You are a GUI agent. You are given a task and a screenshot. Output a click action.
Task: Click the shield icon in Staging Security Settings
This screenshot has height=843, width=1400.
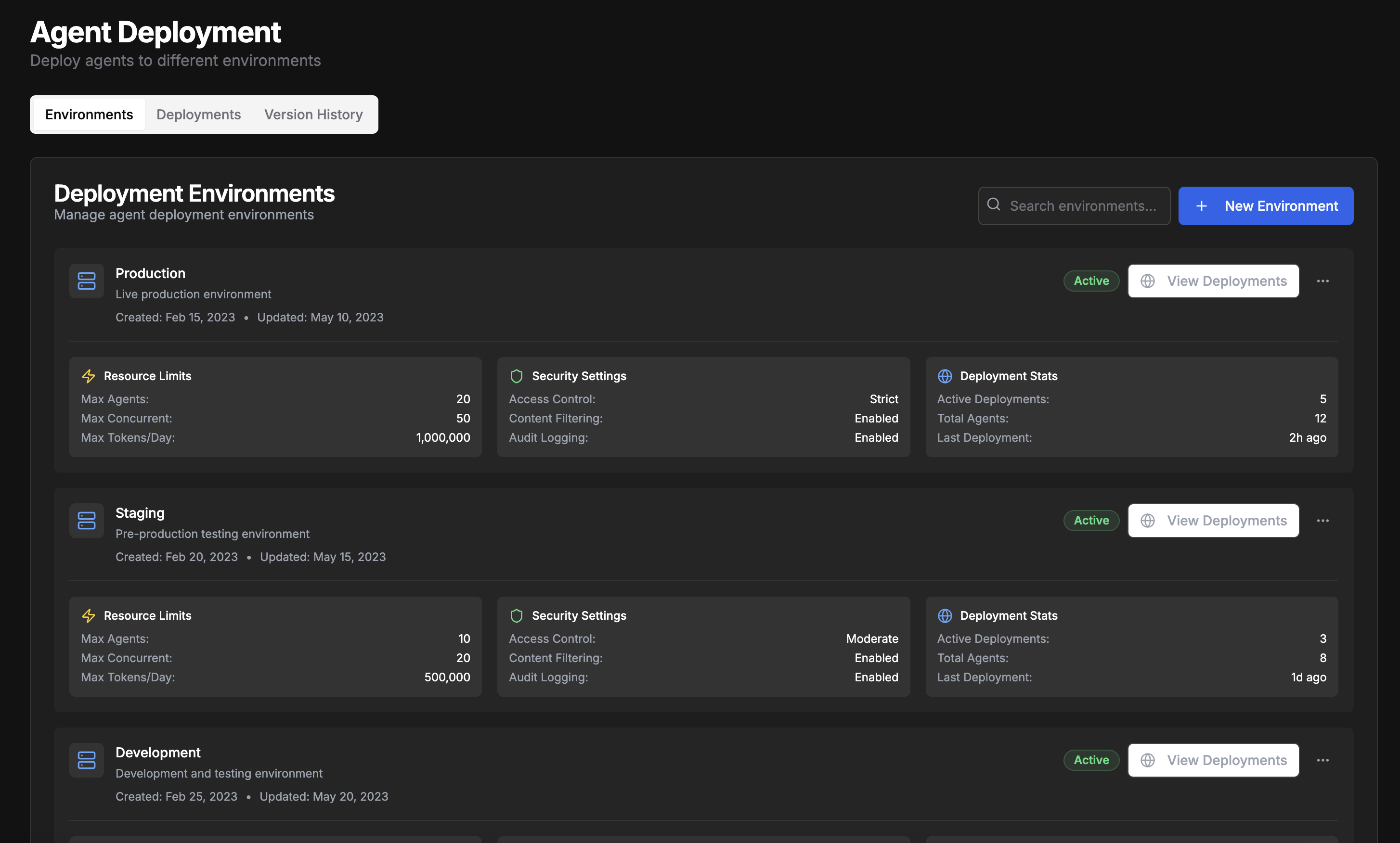[516, 615]
